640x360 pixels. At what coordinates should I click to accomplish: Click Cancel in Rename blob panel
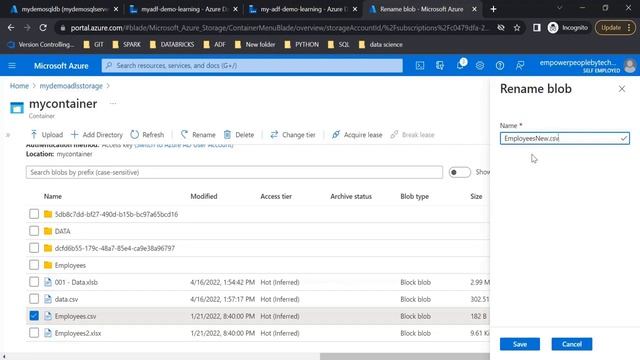[571, 344]
